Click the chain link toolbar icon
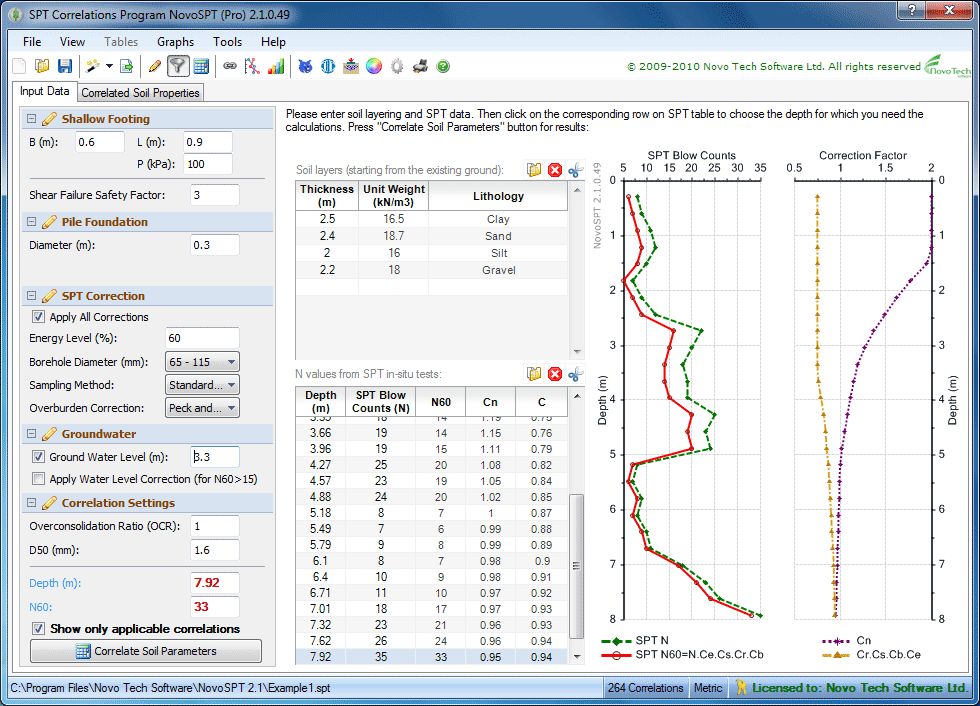This screenshot has width=980, height=706. (230, 66)
